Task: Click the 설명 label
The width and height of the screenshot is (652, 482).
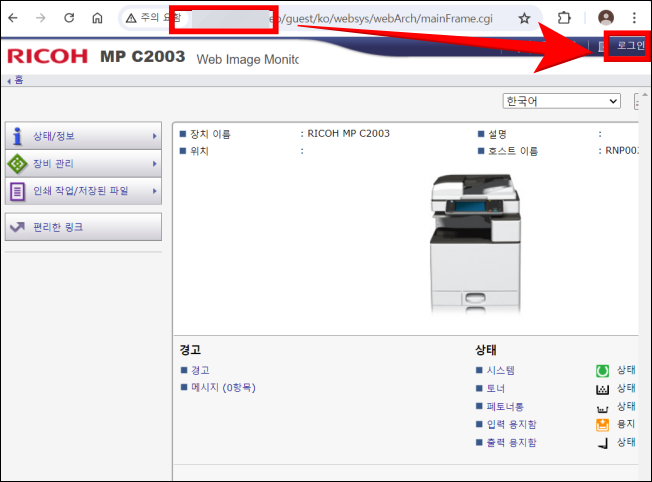Action: (497, 134)
